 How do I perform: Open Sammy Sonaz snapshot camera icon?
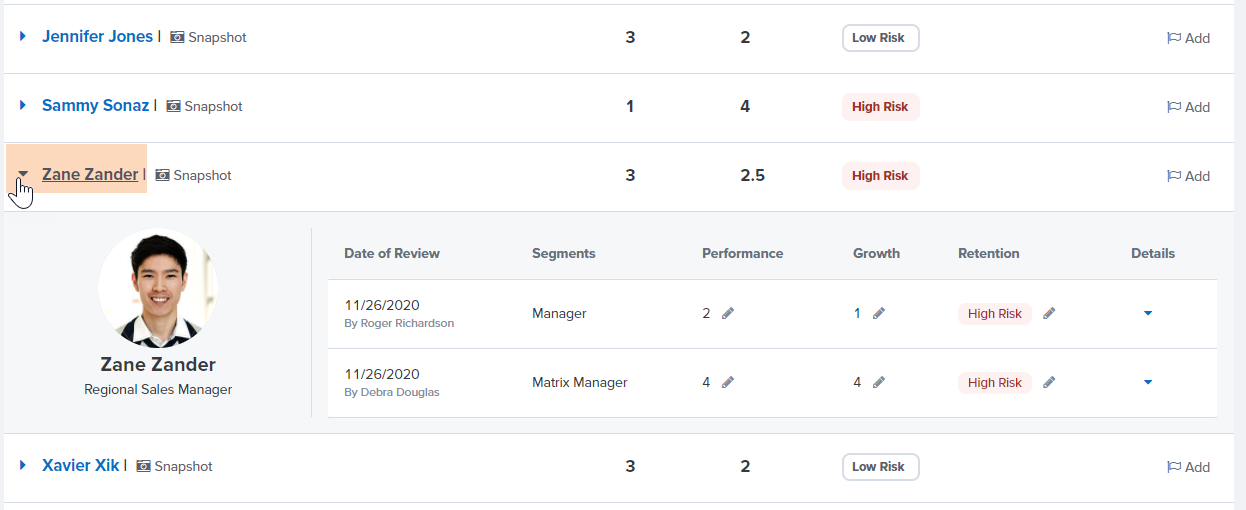coord(173,106)
